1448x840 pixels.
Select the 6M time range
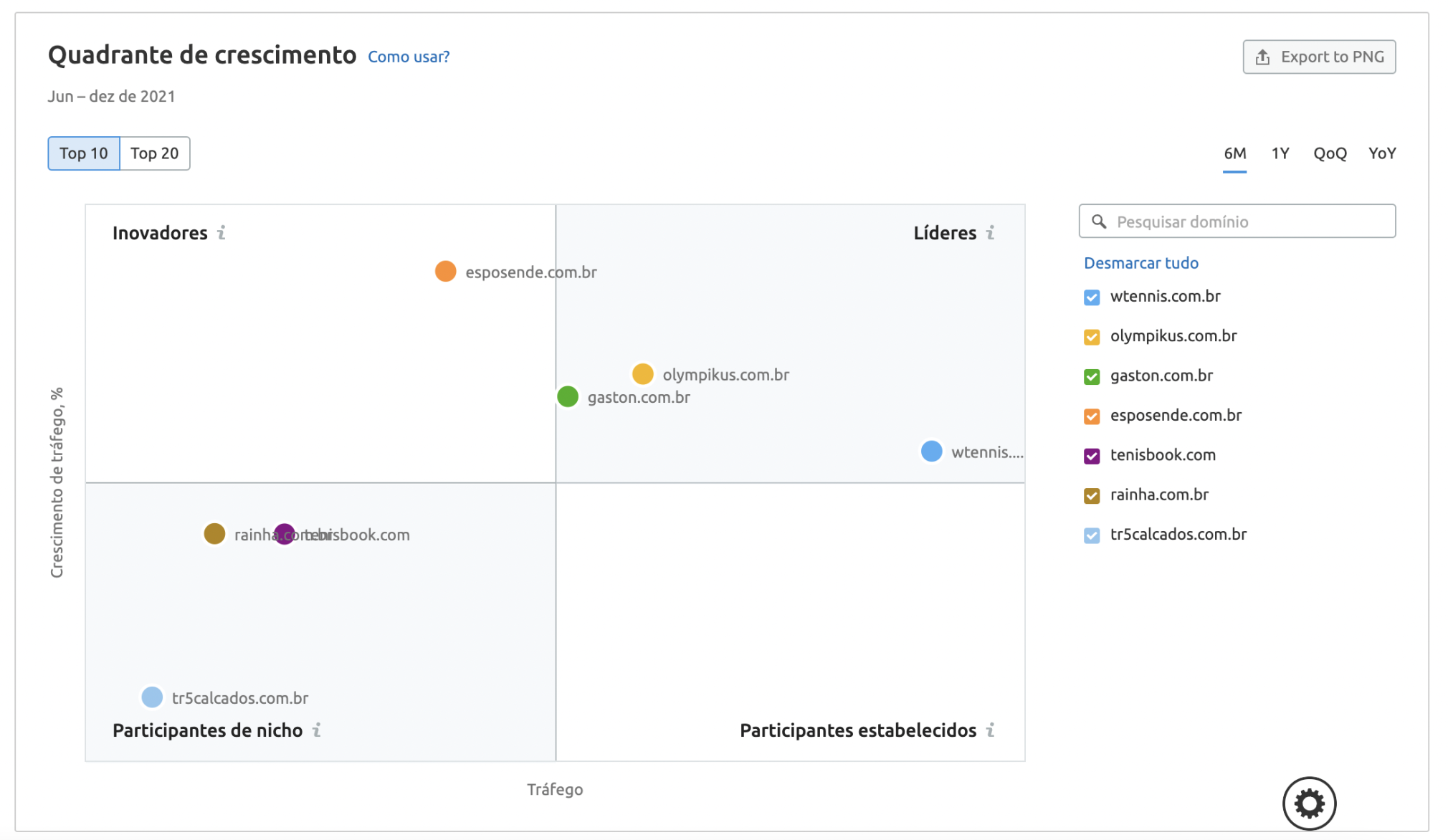1234,153
